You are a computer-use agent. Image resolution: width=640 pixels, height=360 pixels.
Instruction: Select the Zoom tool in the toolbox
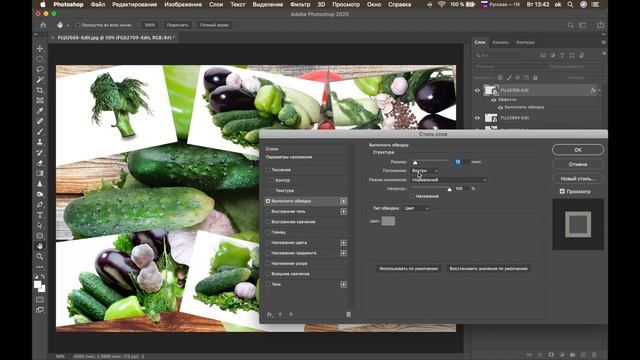tap(40, 256)
